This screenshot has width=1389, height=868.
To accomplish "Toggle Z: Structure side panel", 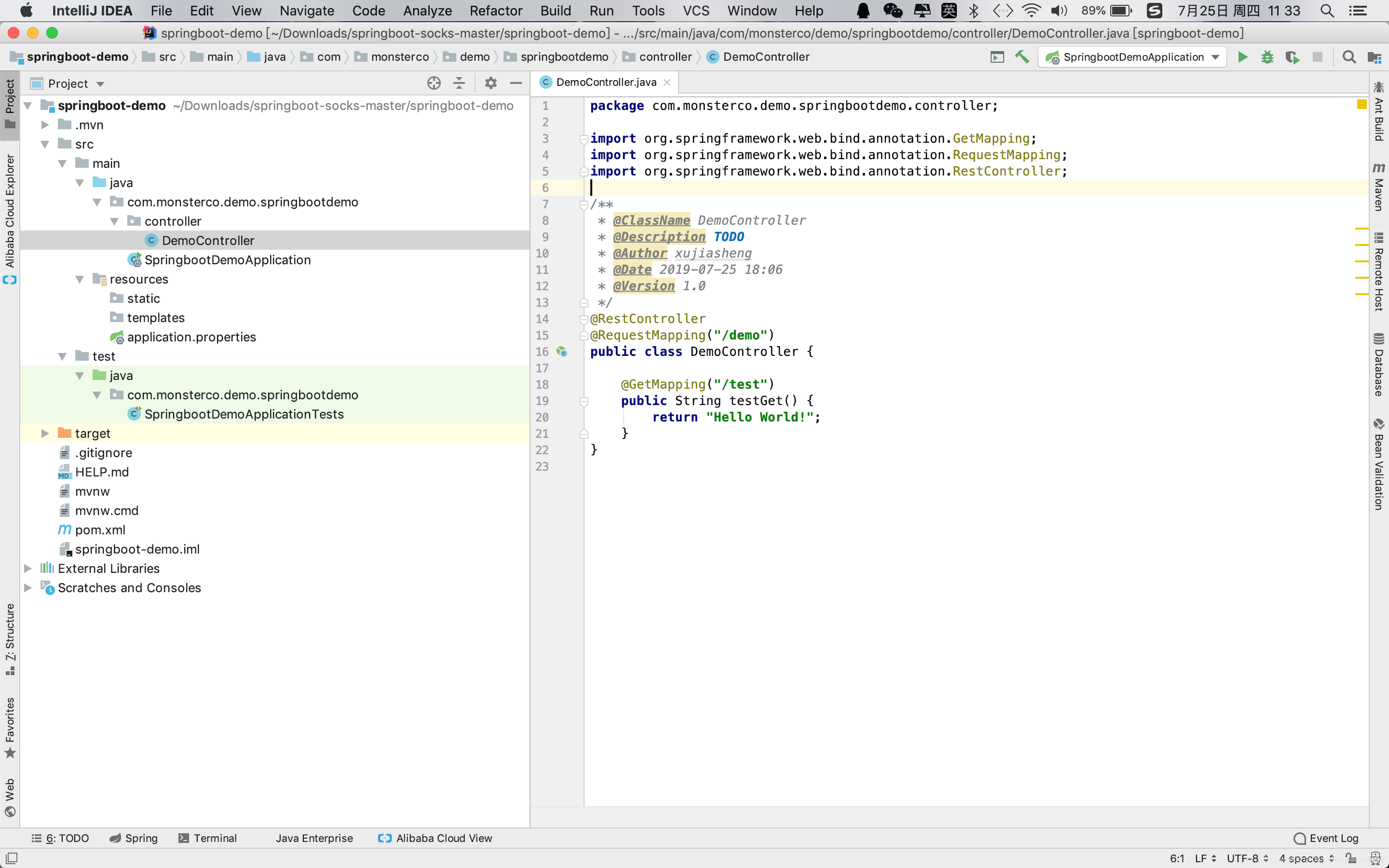I will 10,639.
